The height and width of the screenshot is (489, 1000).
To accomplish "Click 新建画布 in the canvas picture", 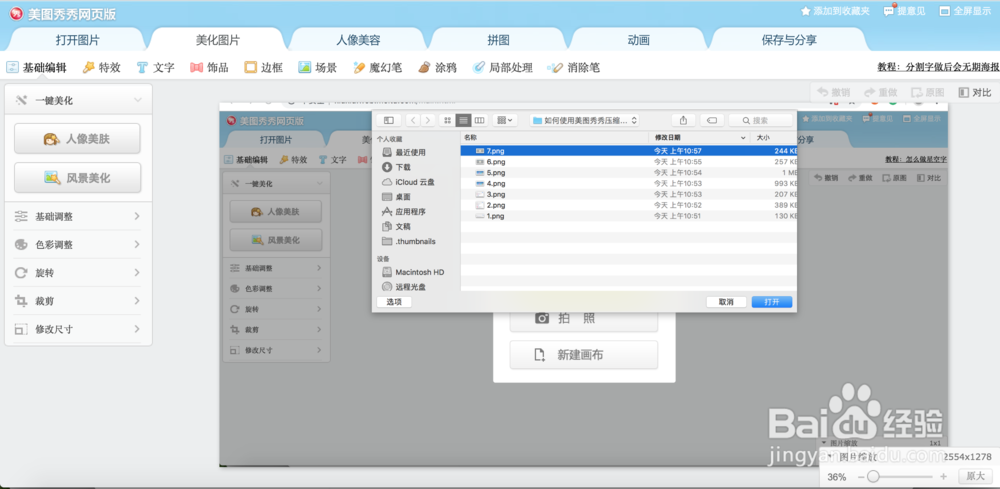I will pos(584,355).
